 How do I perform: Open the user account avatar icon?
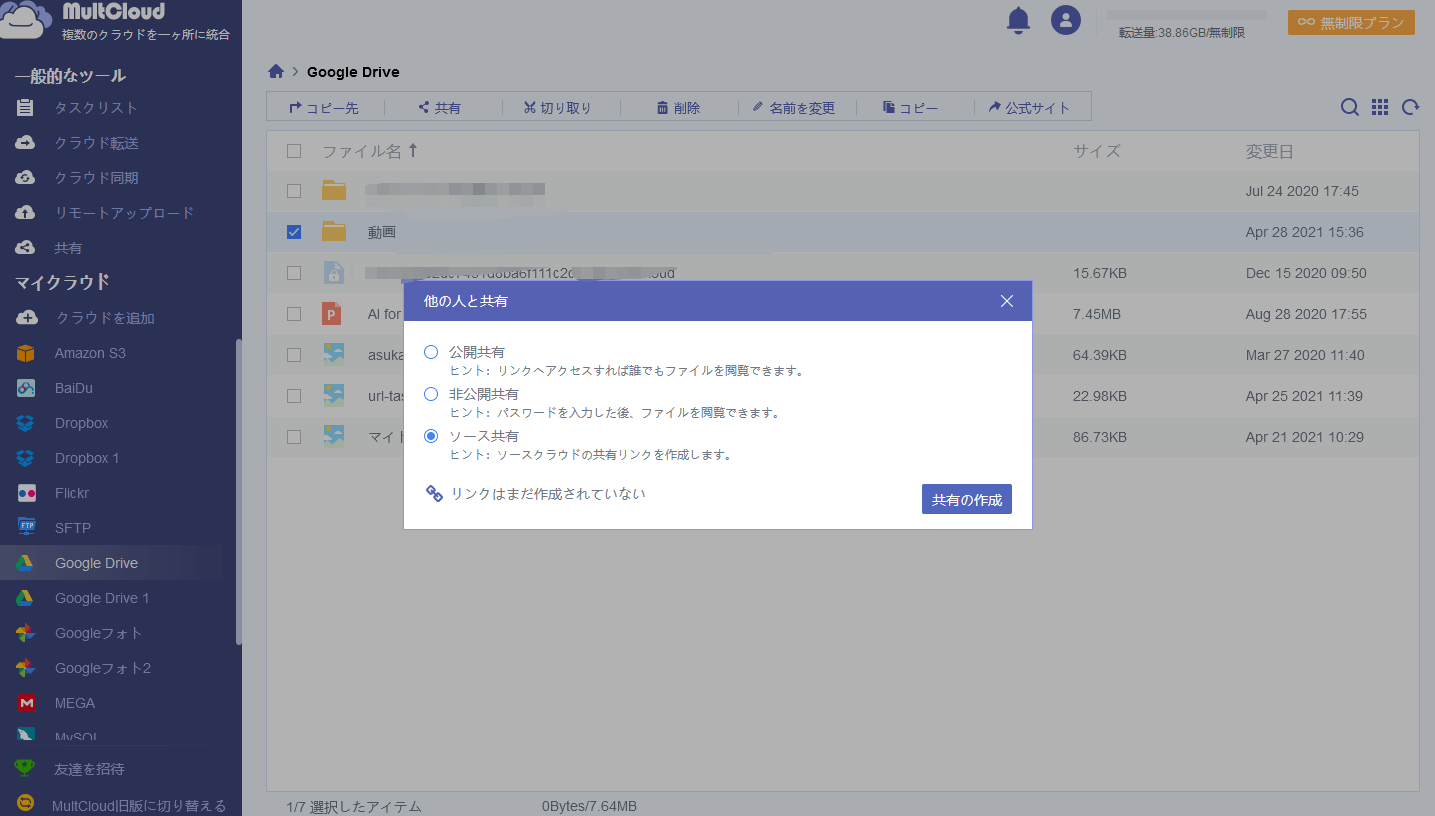(x=1065, y=20)
